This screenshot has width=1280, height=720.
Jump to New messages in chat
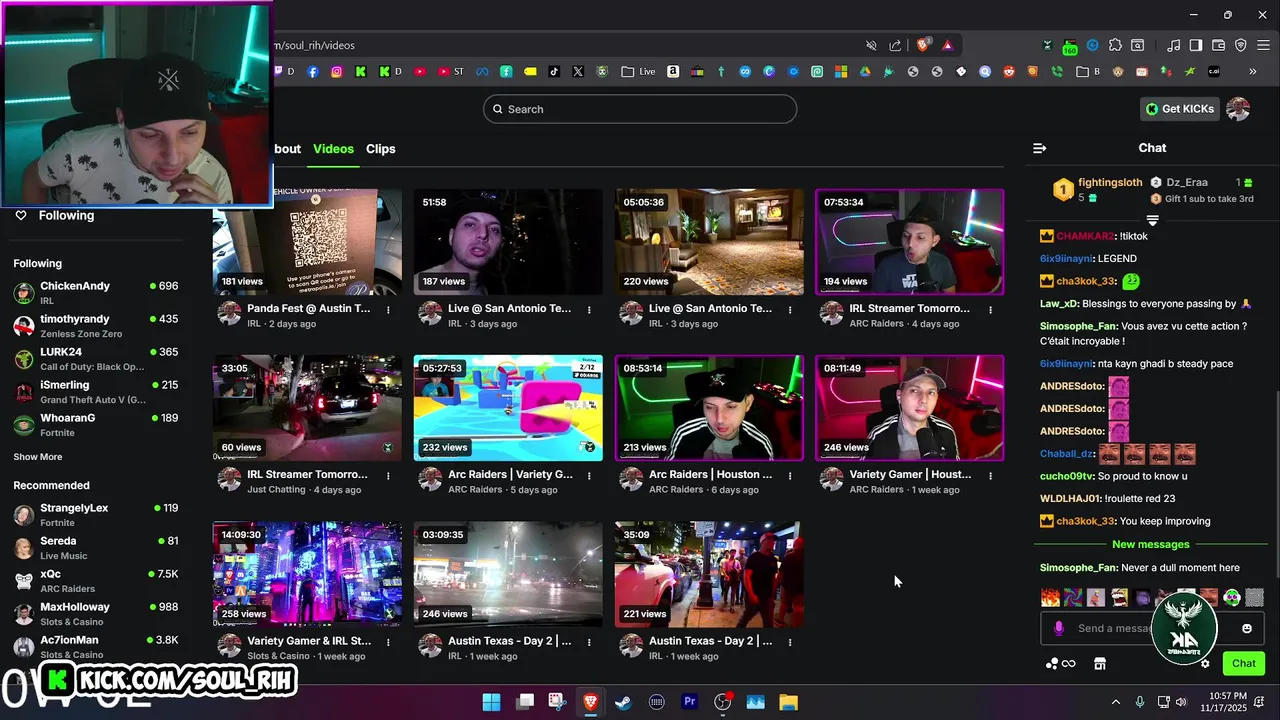coord(1151,545)
